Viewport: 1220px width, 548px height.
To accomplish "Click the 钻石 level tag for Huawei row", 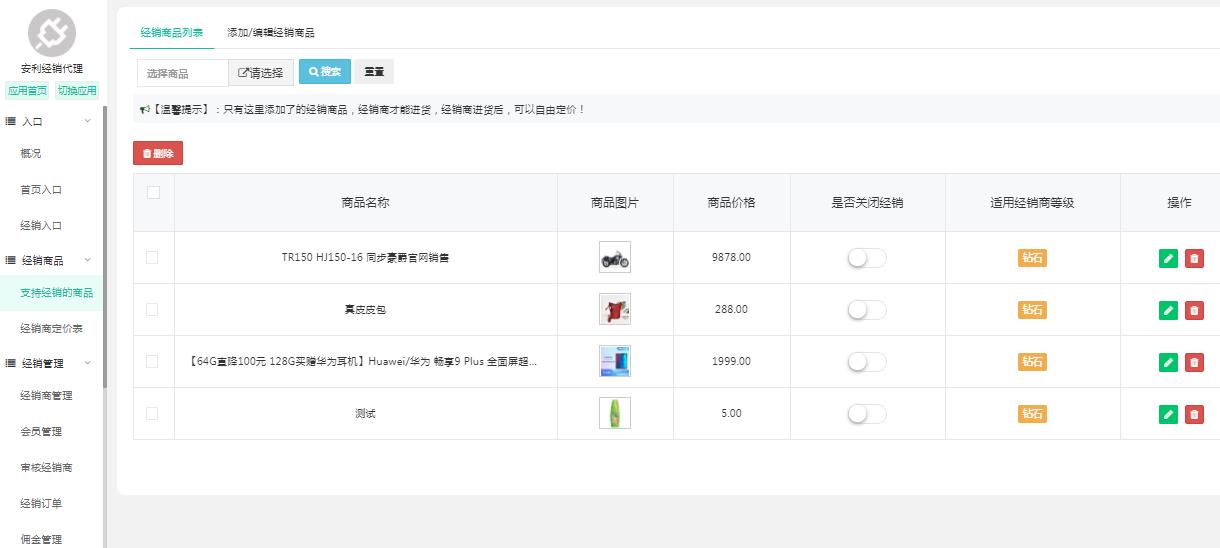I will (x=1032, y=362).
